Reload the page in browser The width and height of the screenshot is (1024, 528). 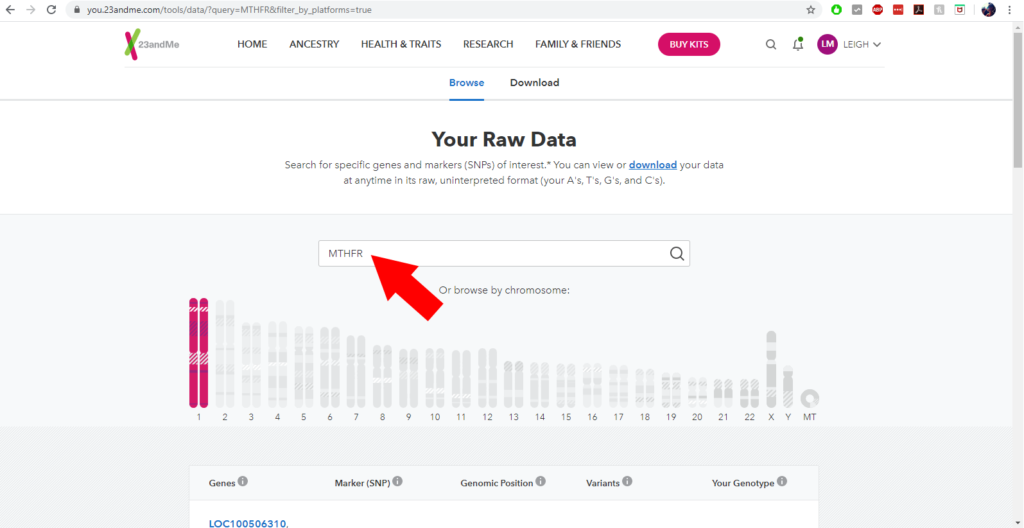(51, 10)
